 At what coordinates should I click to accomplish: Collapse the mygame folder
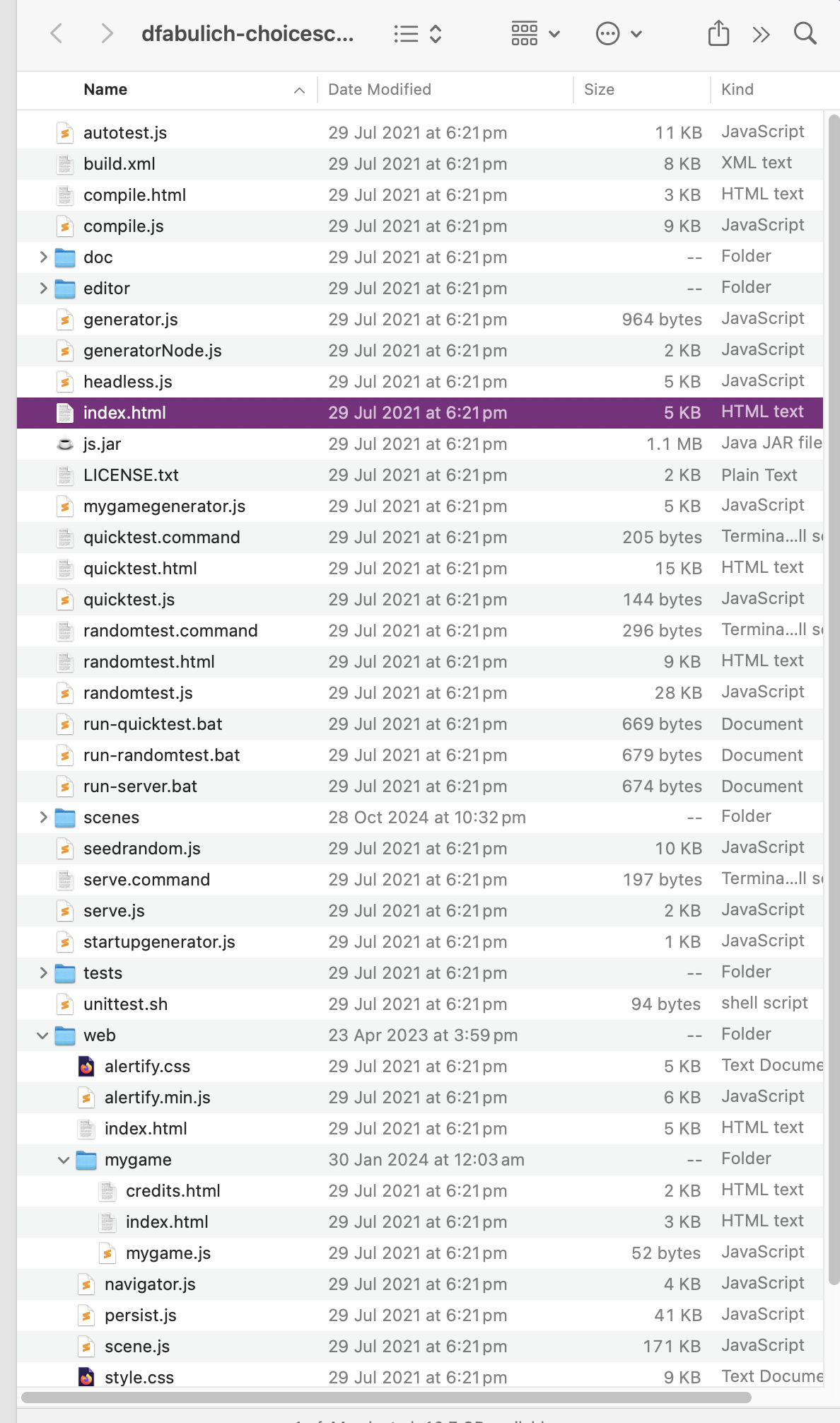pos(64,1160)
